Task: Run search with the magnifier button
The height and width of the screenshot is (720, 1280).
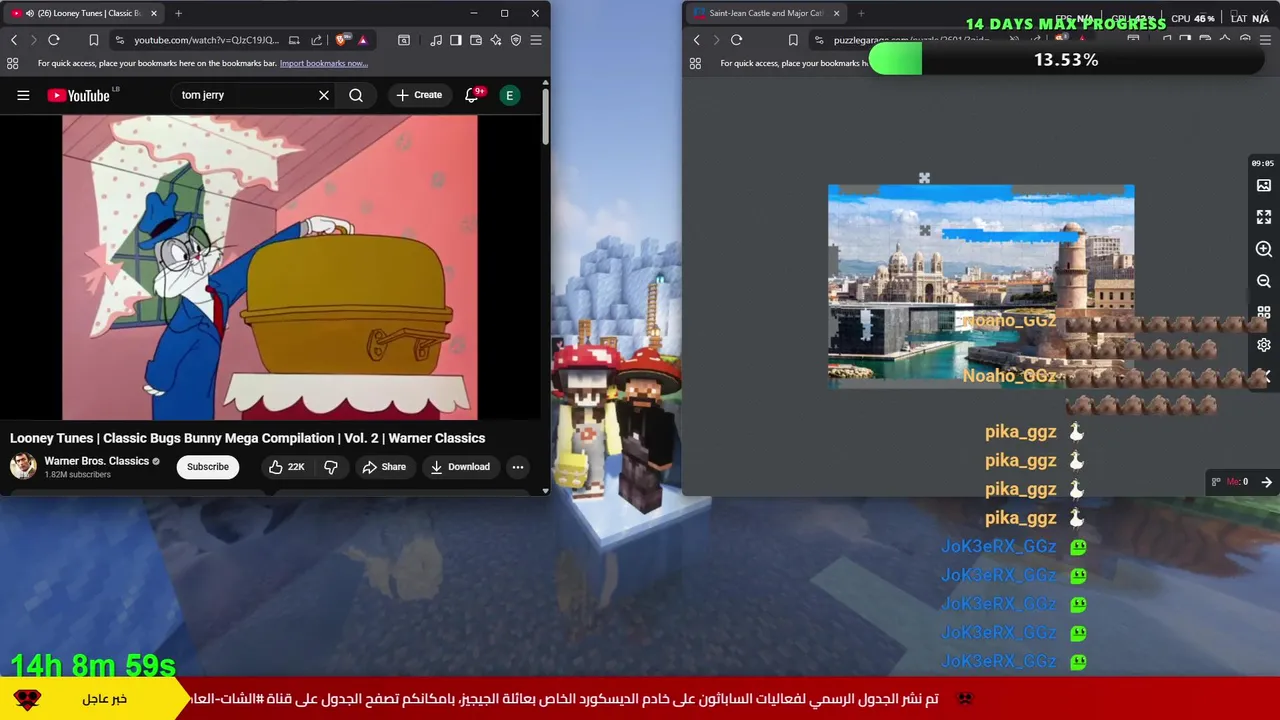Action: coord(356,95)
